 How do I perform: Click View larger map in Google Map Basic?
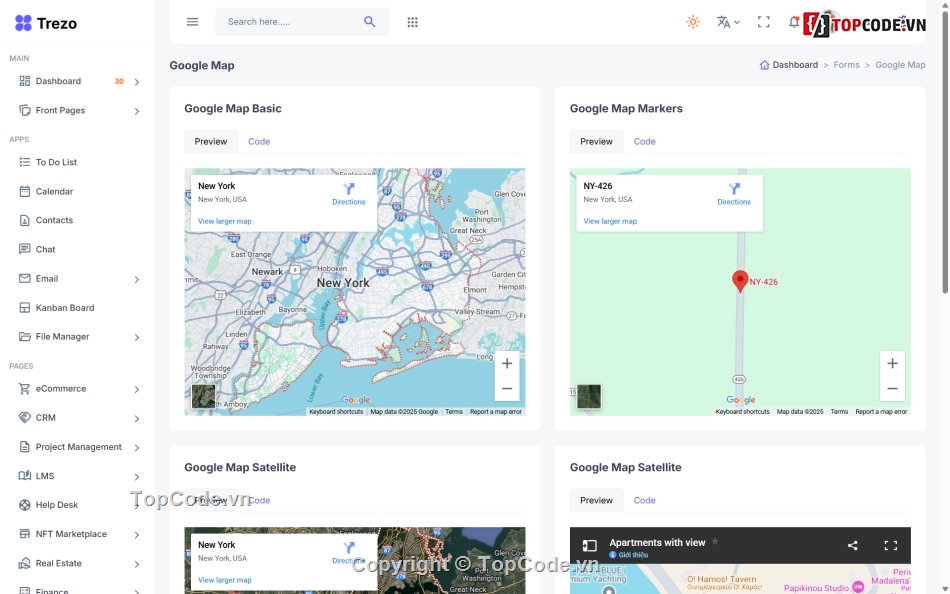point(225,221)
